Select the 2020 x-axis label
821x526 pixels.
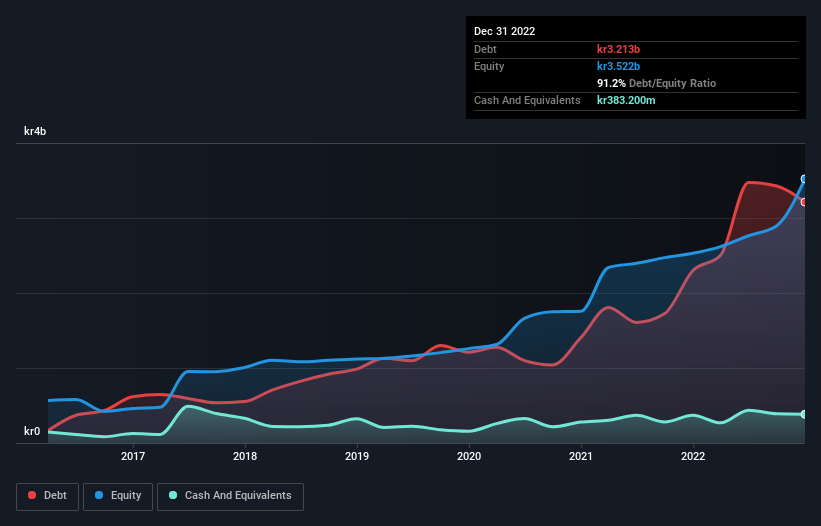tap(469, 456)
